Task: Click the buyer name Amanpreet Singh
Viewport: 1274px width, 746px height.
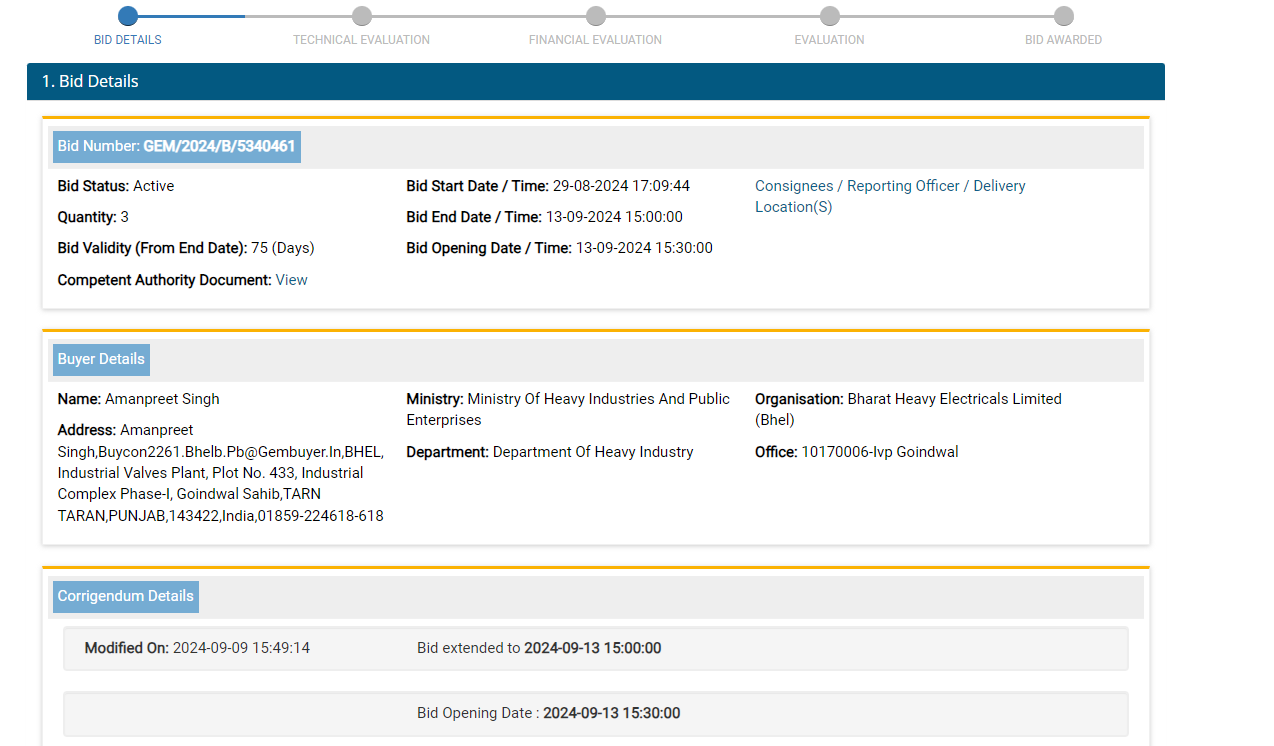Action: 138,399
